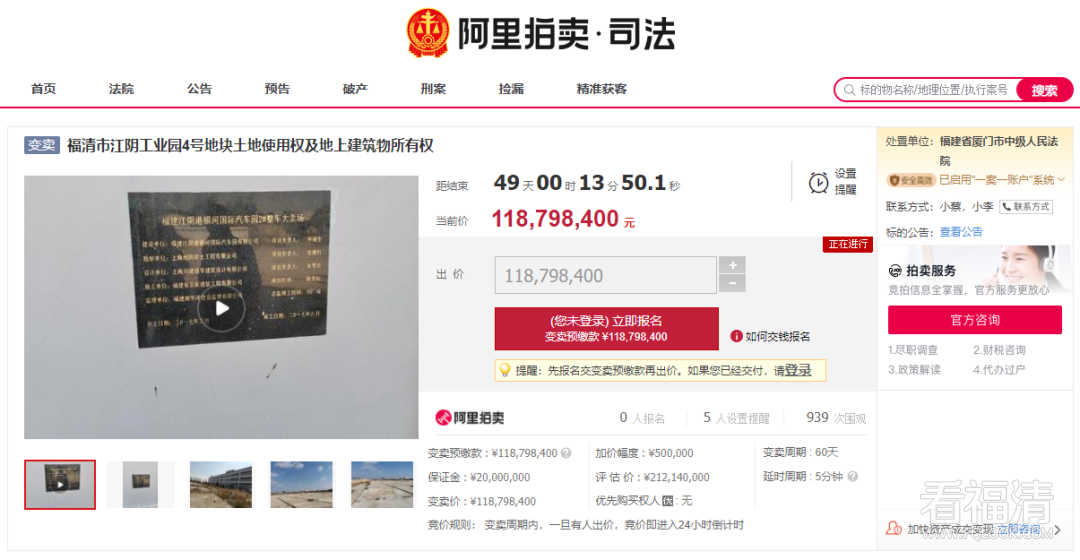Click the 官方咨询 button
Viewport: 1080px width, 560px height.
pos(975,320)
